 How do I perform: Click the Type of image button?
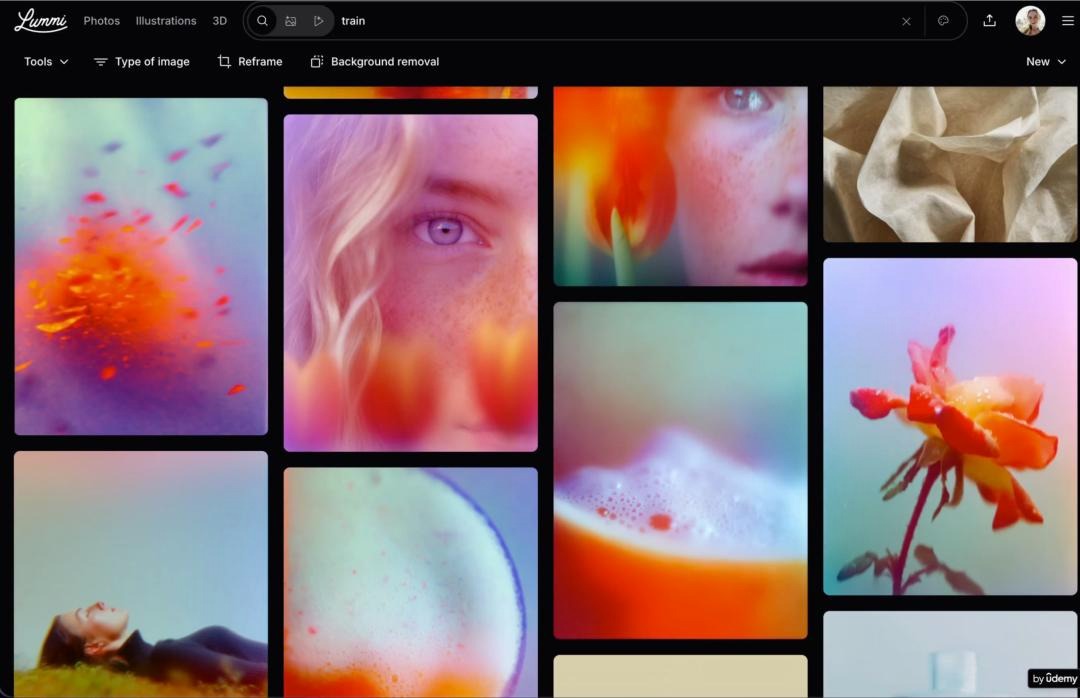142,61
